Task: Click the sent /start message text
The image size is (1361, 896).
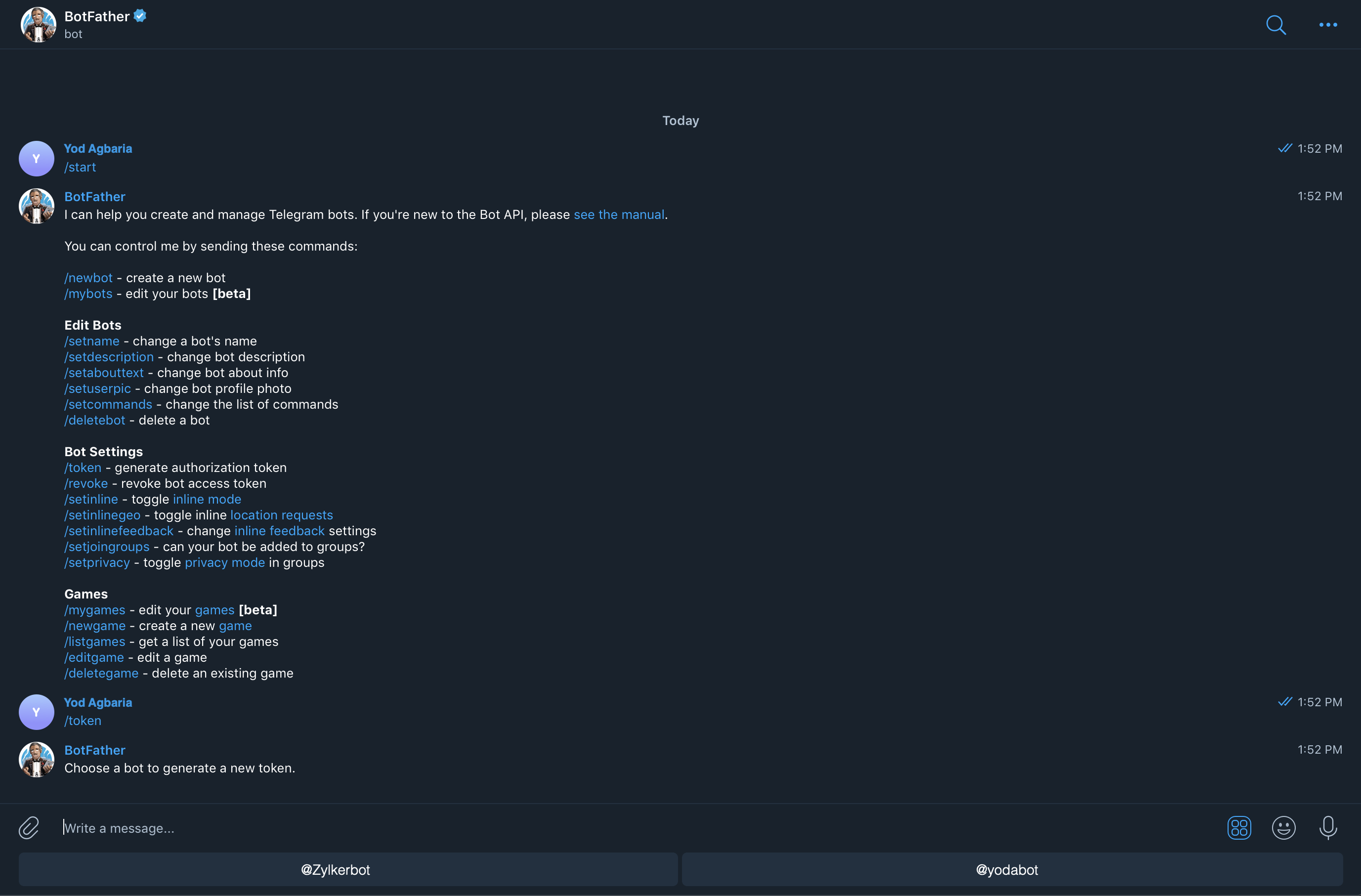Action: click(x=80, y=168)
